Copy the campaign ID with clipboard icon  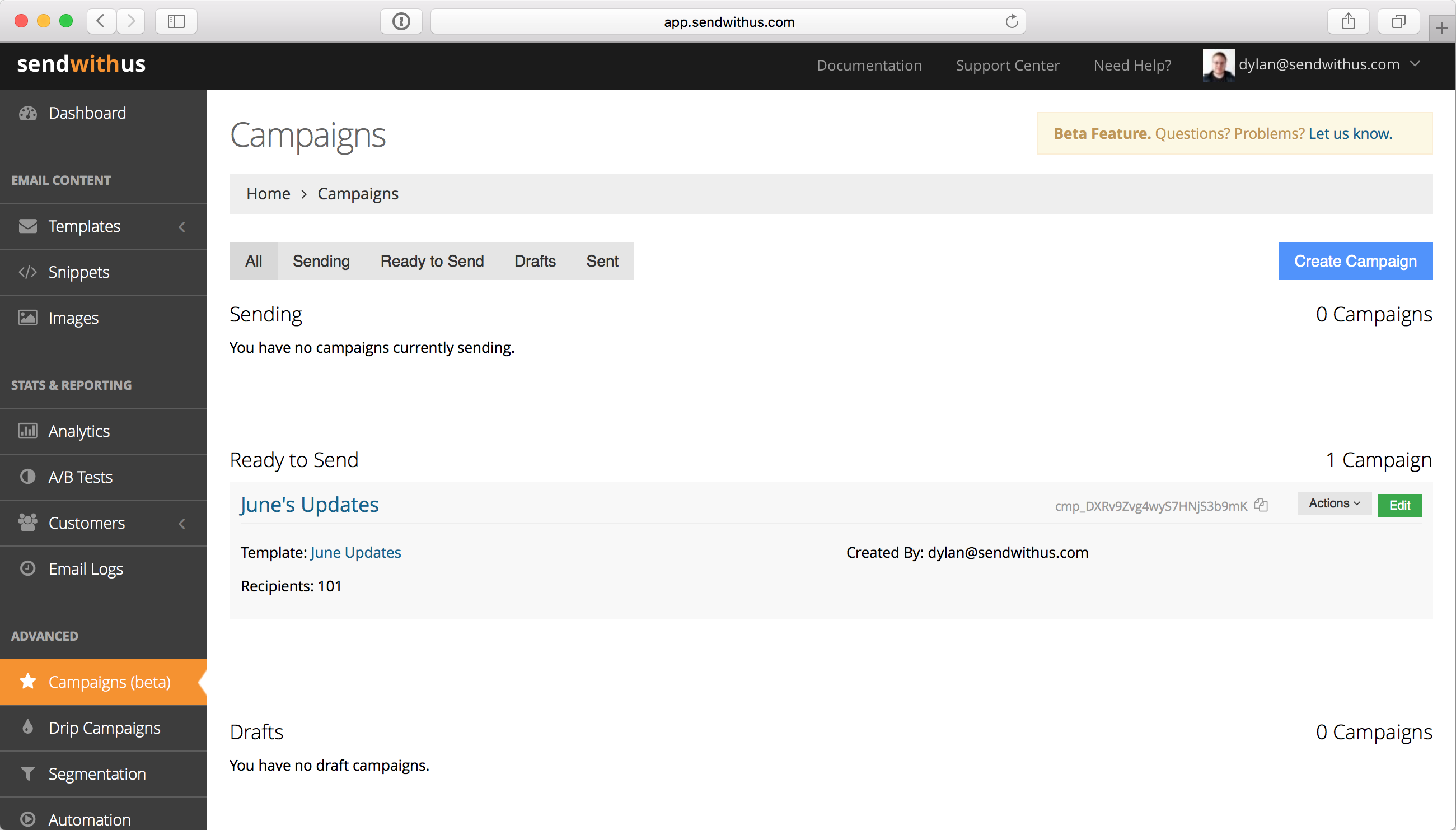pos(1261,505)
